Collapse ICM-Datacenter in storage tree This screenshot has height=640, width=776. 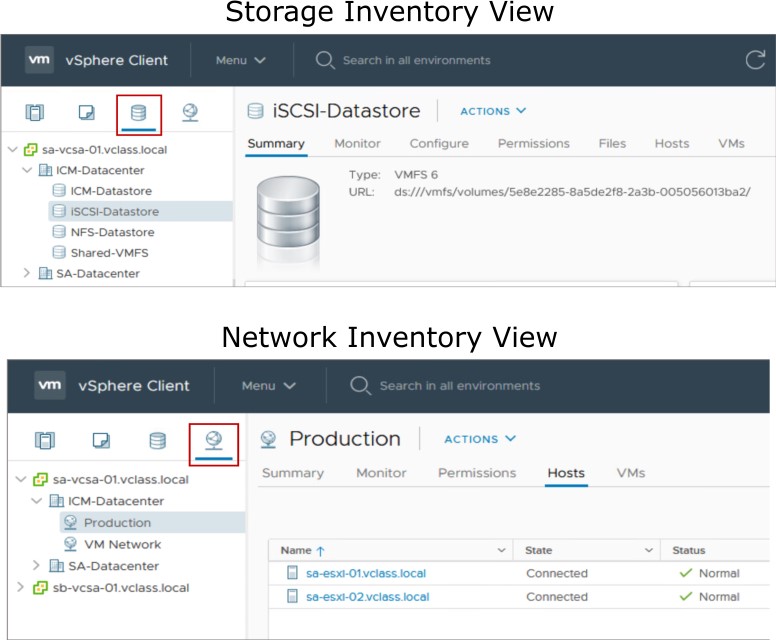27,170
